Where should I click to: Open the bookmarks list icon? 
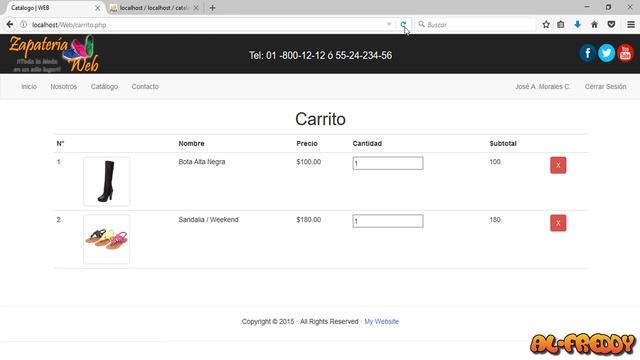[561, 24]
